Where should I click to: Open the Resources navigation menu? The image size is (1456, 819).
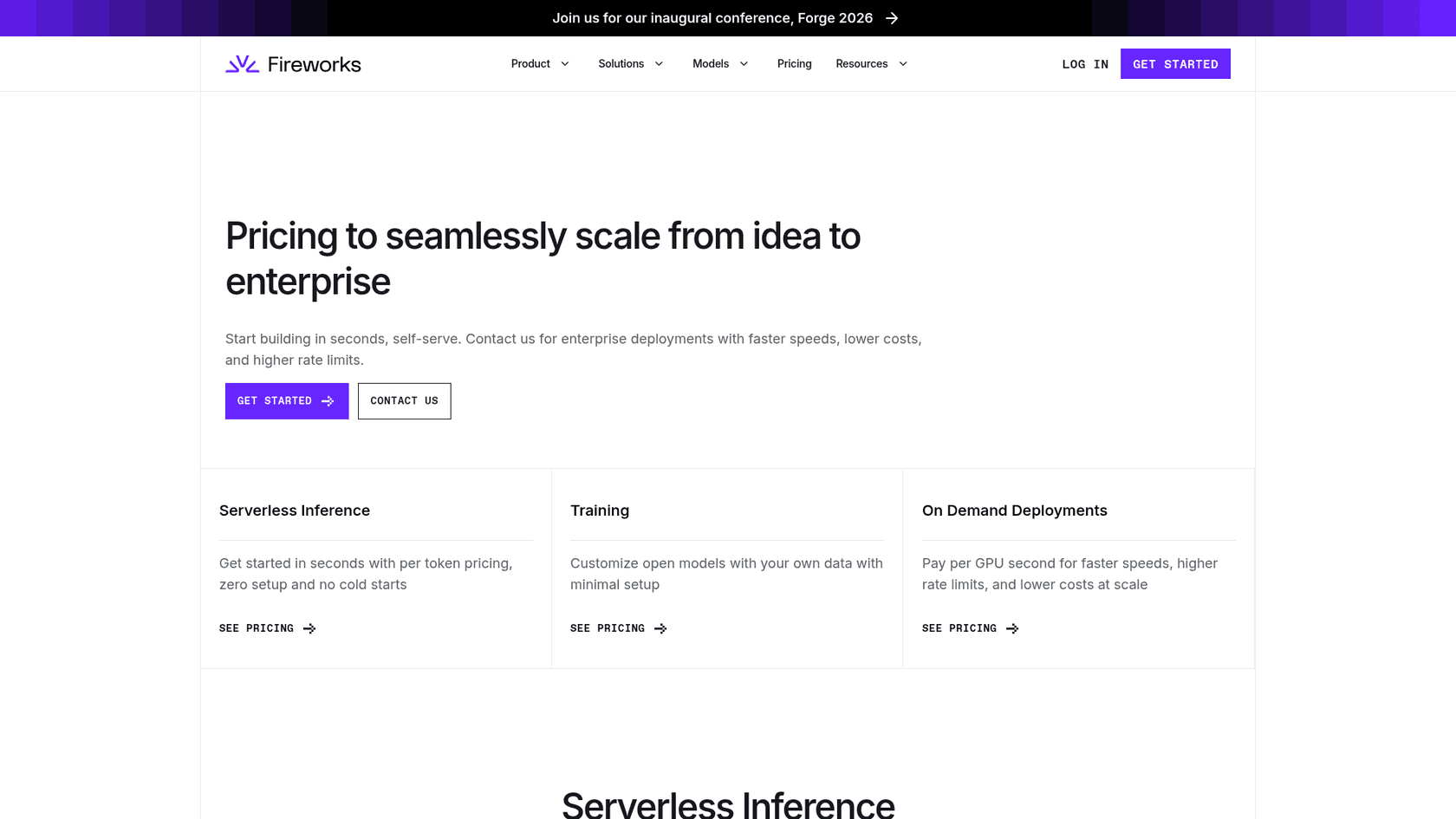coord(861,64)
